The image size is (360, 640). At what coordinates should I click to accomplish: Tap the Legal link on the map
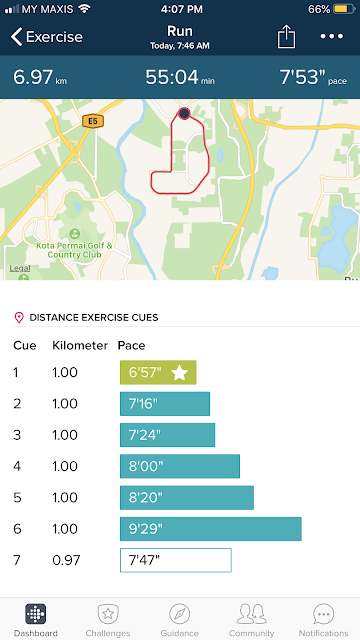pos(20,268)
